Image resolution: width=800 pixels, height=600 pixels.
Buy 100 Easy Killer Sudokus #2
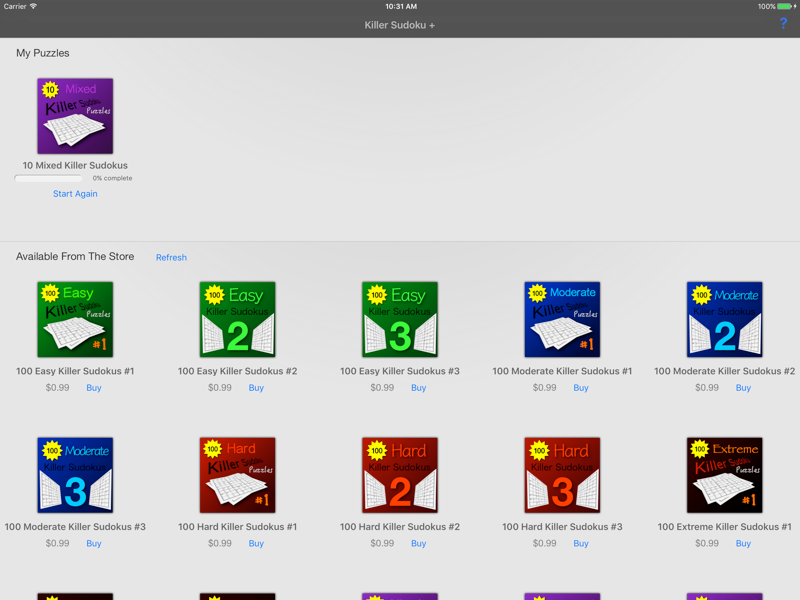(x=256, y=388)
